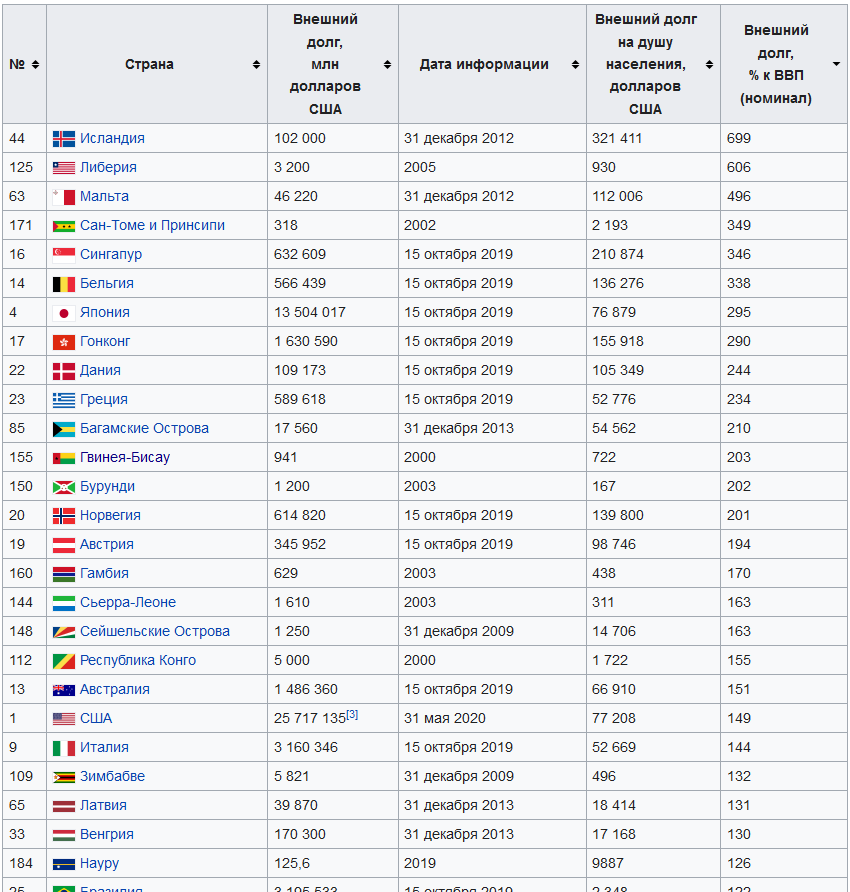
Task: Open the Сан-Томе и Принсипи link
Action: point(152,225)
